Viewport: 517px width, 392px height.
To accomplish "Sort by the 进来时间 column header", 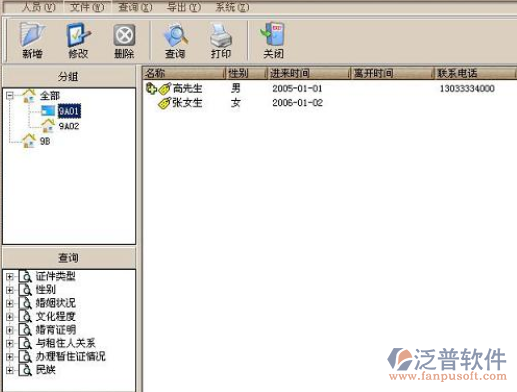I will (x=309, y=73).
